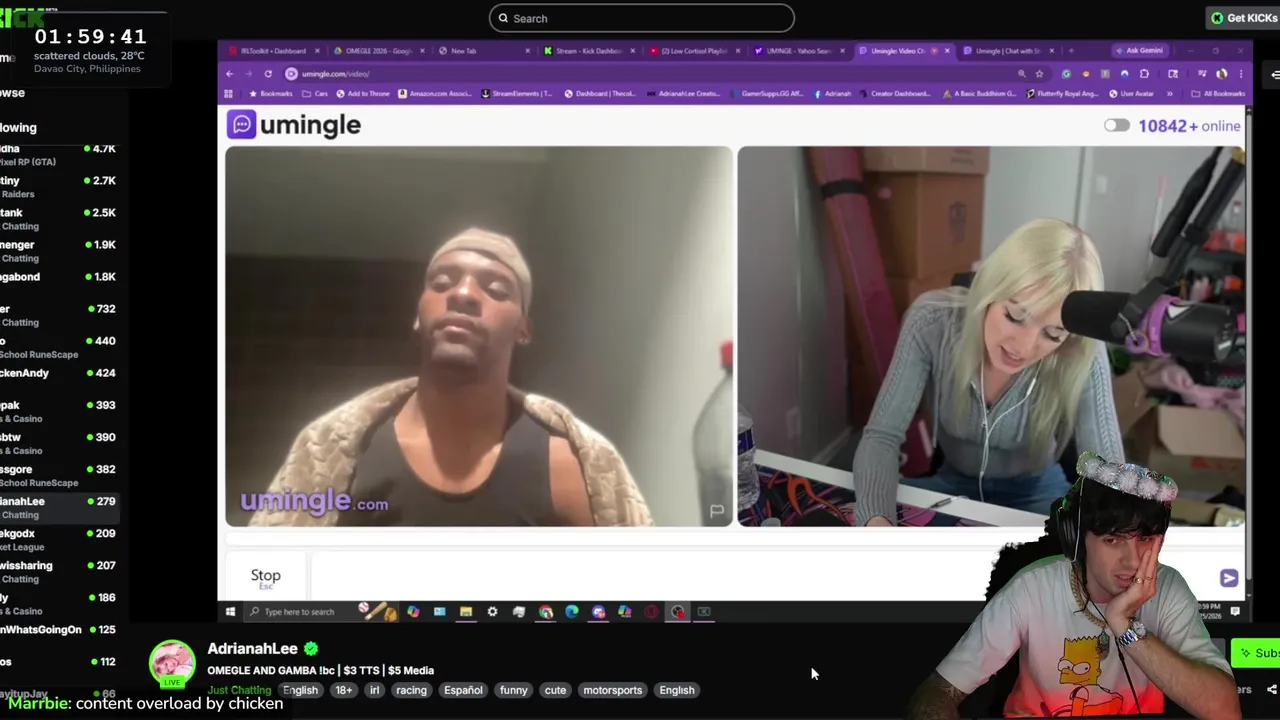Screen dimensions: 1280x720
Task: Open the sidebar channel with 4.7K viewers
Action: pos(60,155)
